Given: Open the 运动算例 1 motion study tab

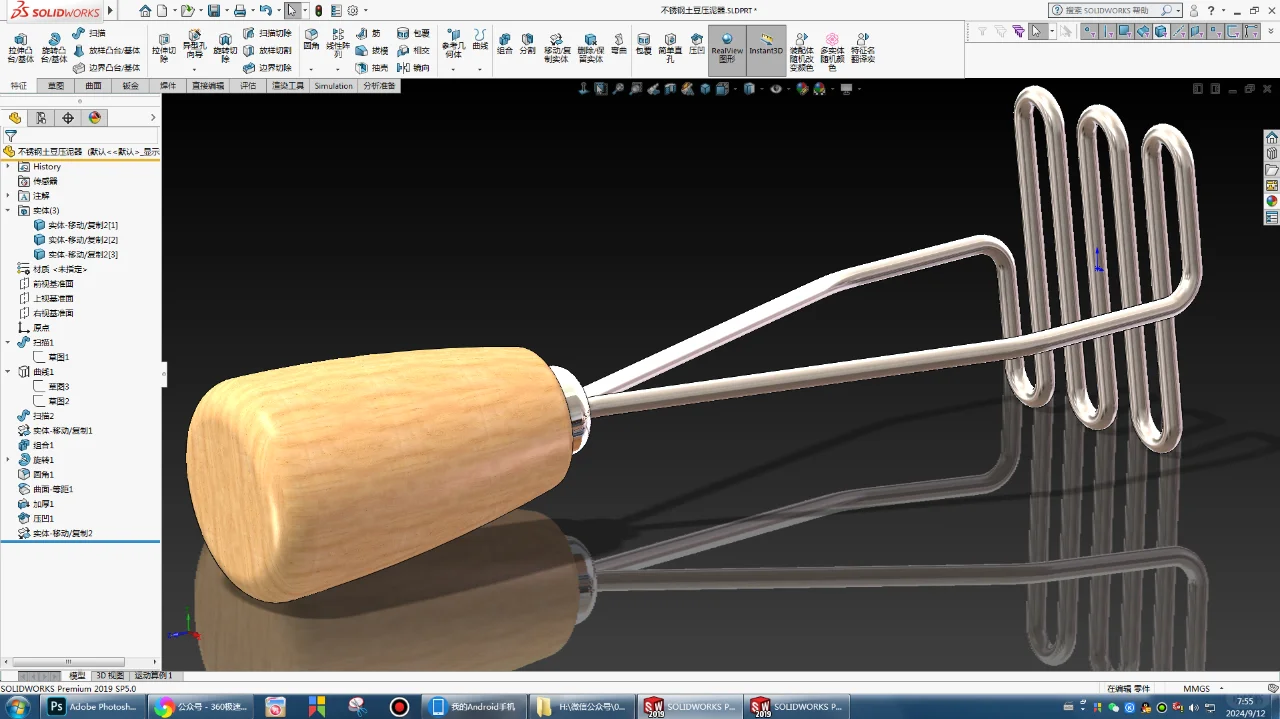Looking at the screenshot, I should pos(153,676).
